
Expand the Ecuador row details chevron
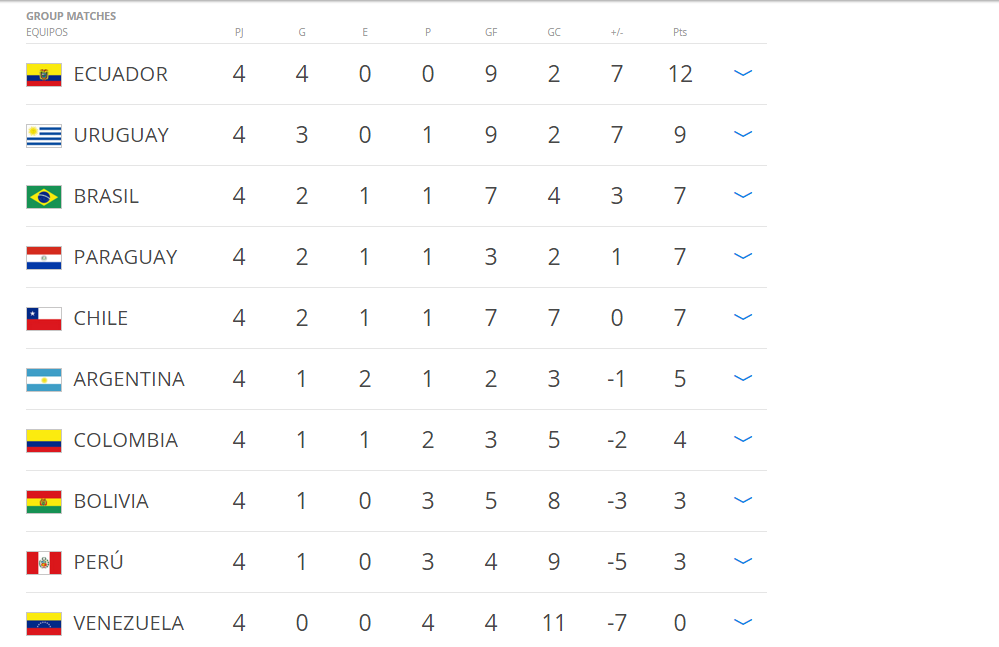(x=743, y=73)
